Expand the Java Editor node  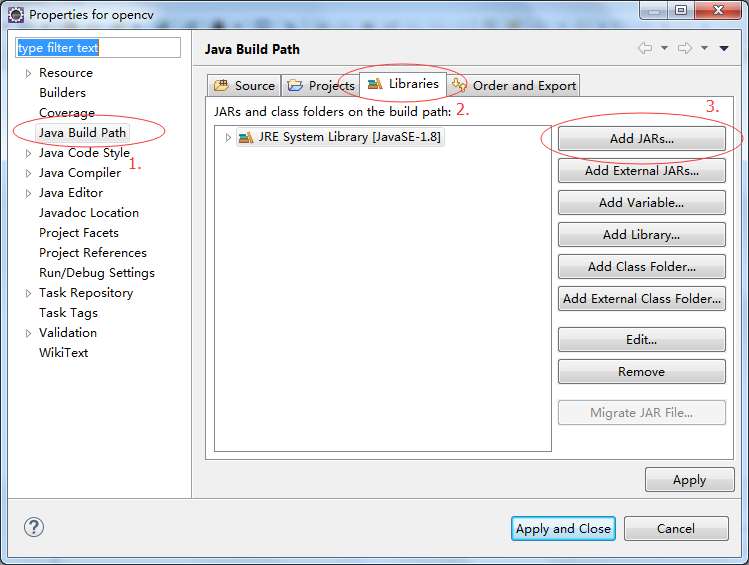[x=28, y=193]
